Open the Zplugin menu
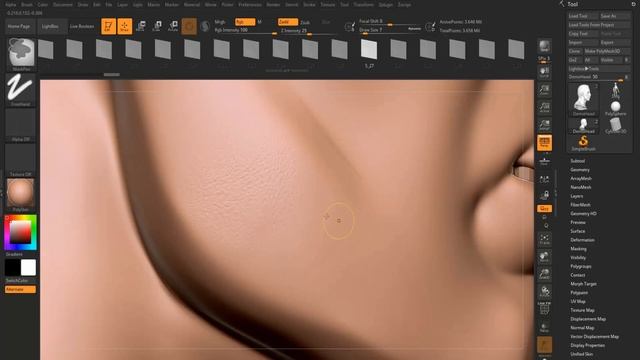This screenshot has height=360, width=640. click(x=386, y=4)
